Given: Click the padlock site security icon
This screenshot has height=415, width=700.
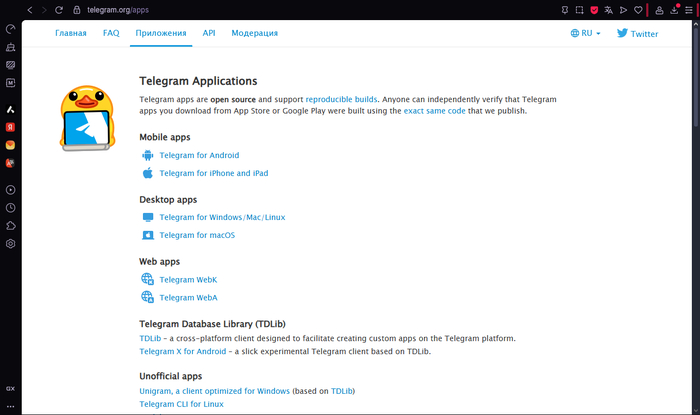Looking at the screenshot, I should point(77,10).
